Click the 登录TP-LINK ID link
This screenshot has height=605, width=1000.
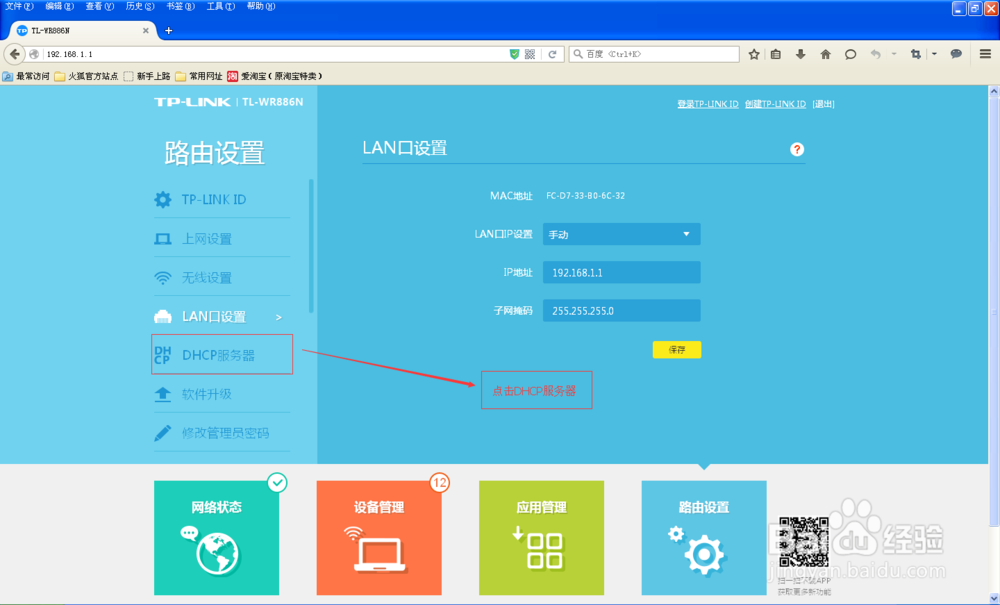tap(707, 104)
